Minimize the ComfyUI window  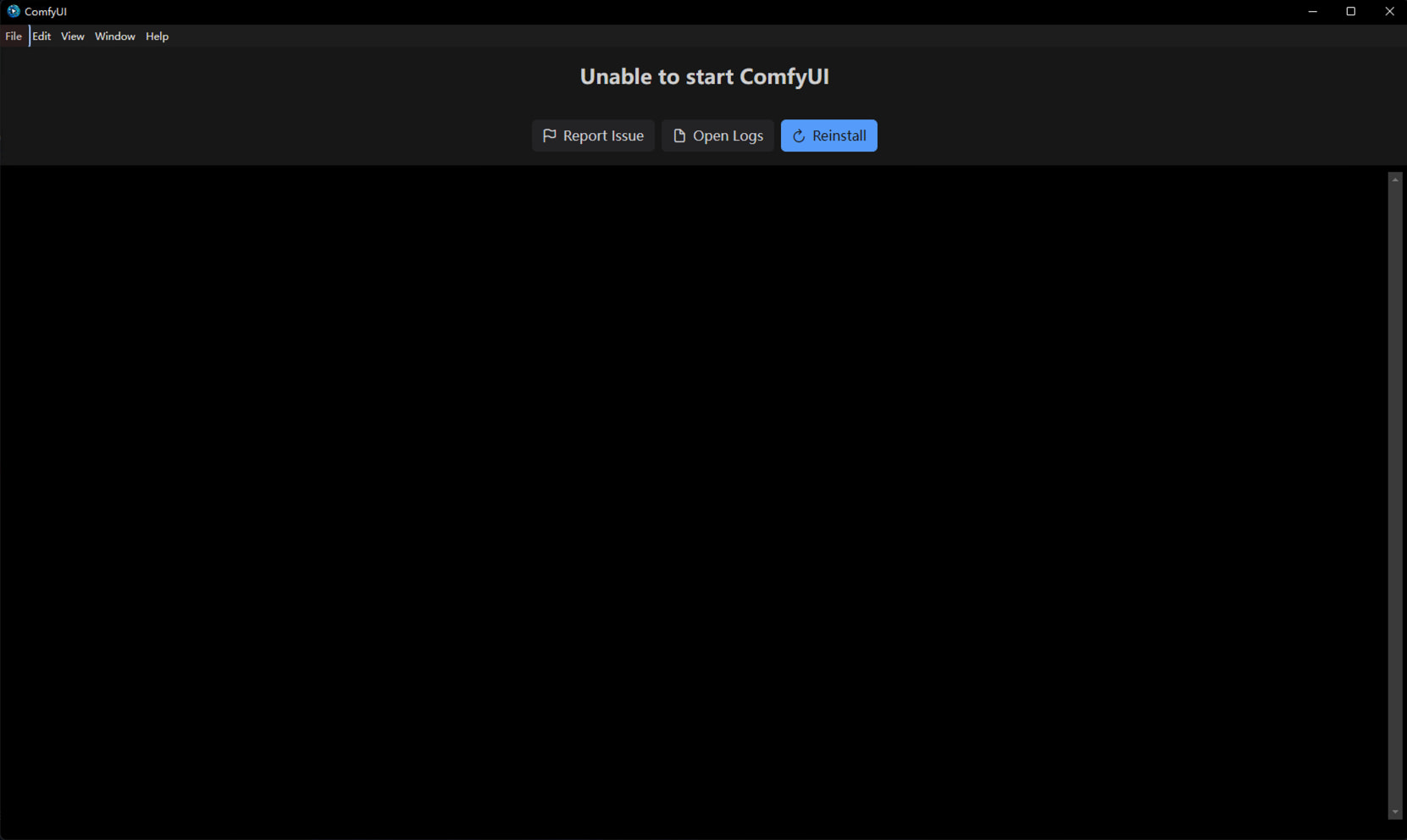click(1312, 11)
